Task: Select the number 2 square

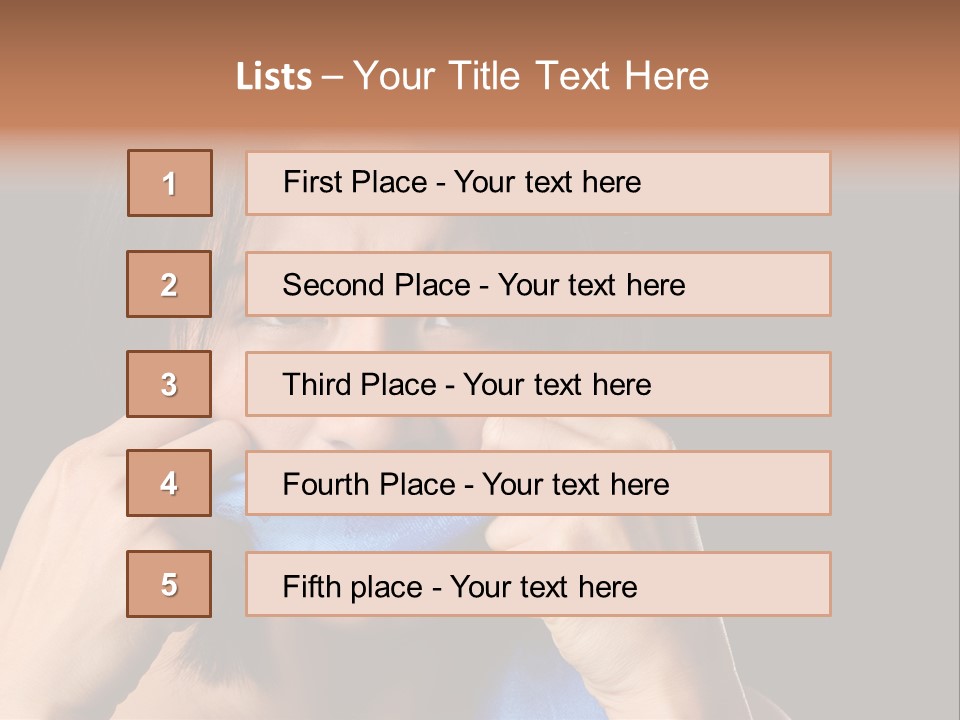Action: 169,284
